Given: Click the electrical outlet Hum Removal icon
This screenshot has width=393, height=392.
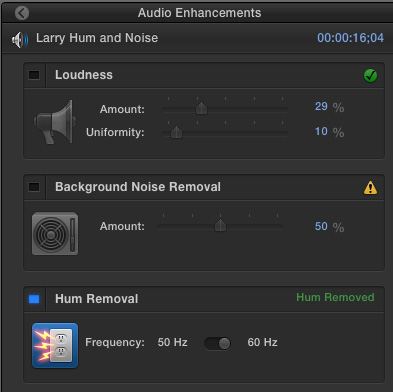Looking at the screenshot, I should [55, 345].
